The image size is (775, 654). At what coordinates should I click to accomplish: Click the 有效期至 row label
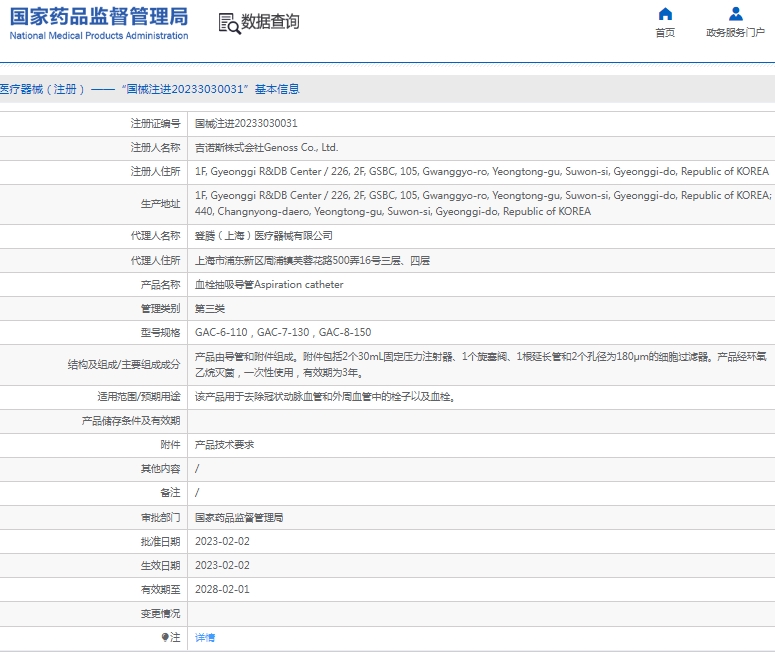[160, 590]
